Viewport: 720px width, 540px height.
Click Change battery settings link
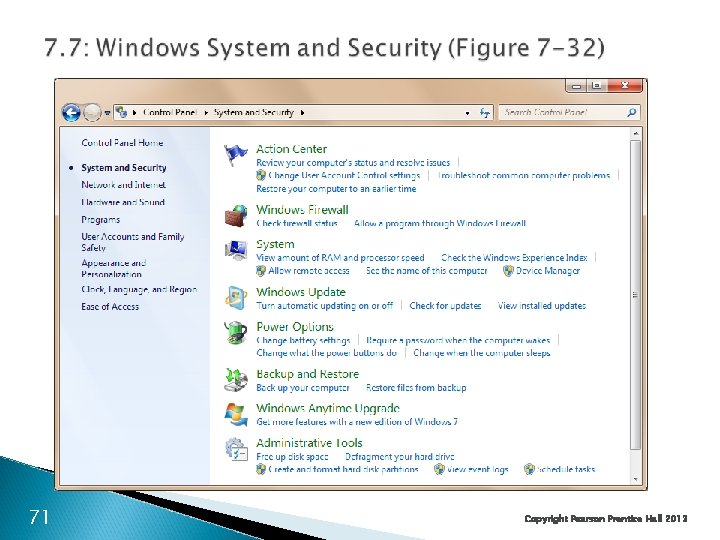click(x=303, y=340)
